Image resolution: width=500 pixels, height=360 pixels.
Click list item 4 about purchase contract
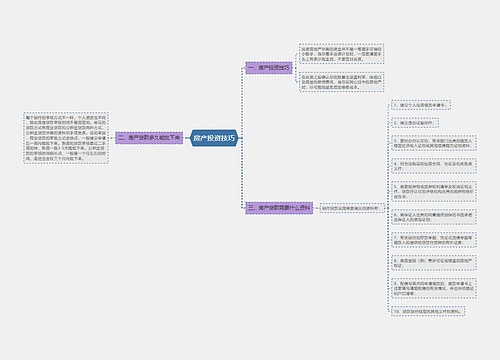click(434, 166)
